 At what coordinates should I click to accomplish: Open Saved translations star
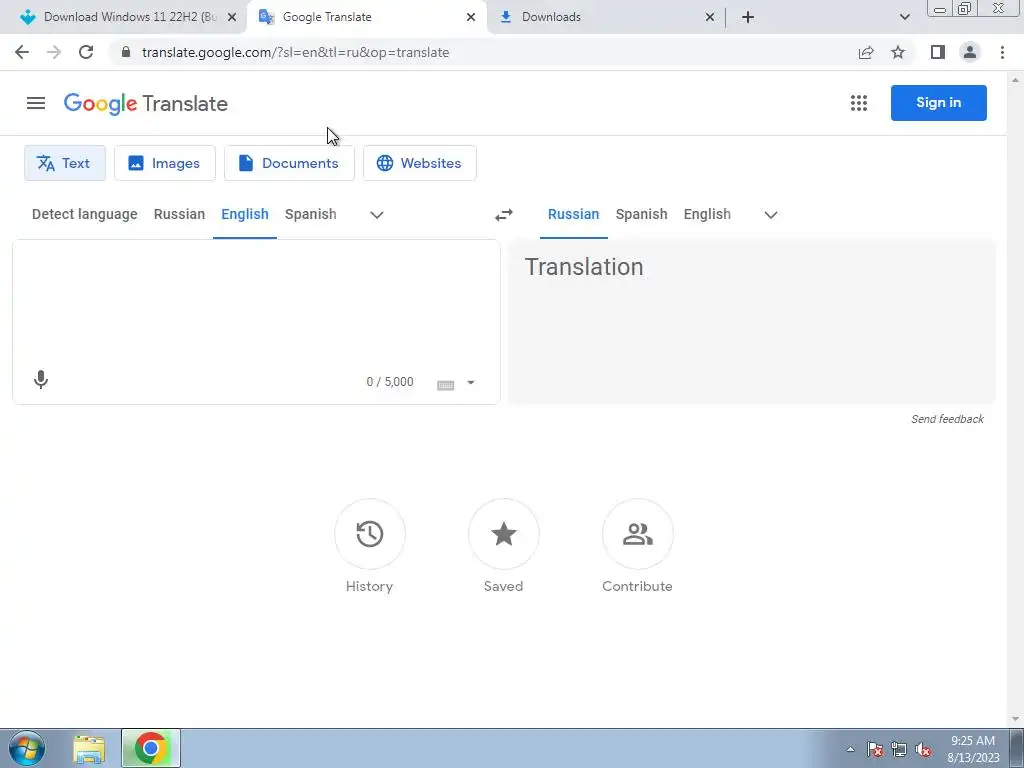coord(504,534)
